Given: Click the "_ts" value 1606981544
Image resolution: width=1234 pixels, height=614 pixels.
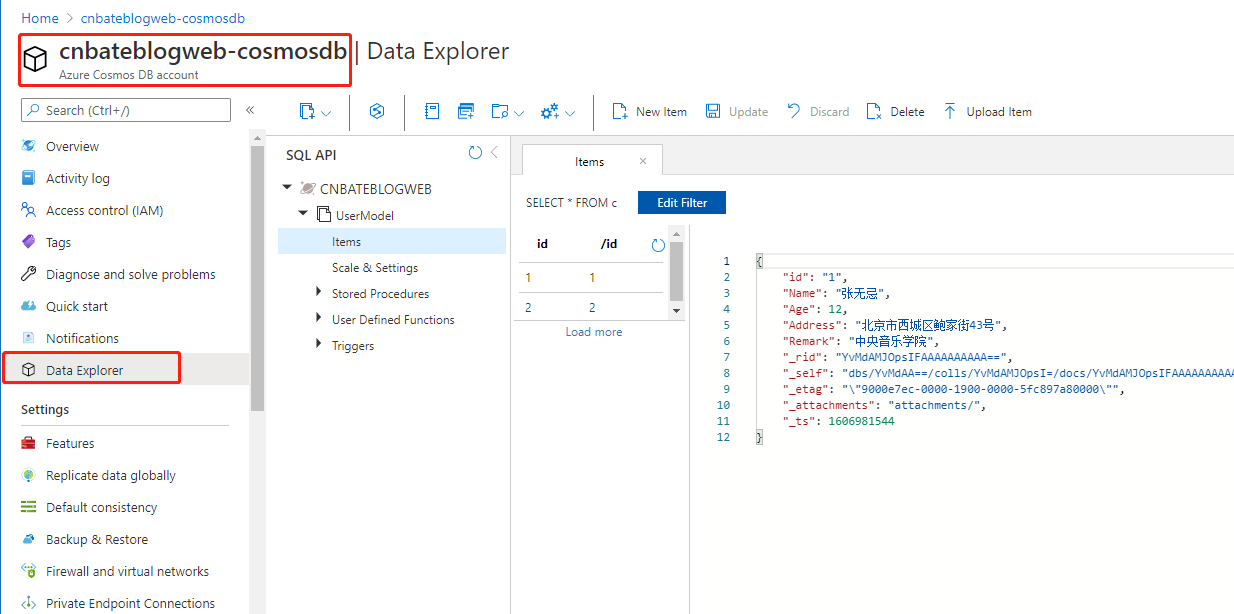Looking at the screenshot, I should pos(861,421).
